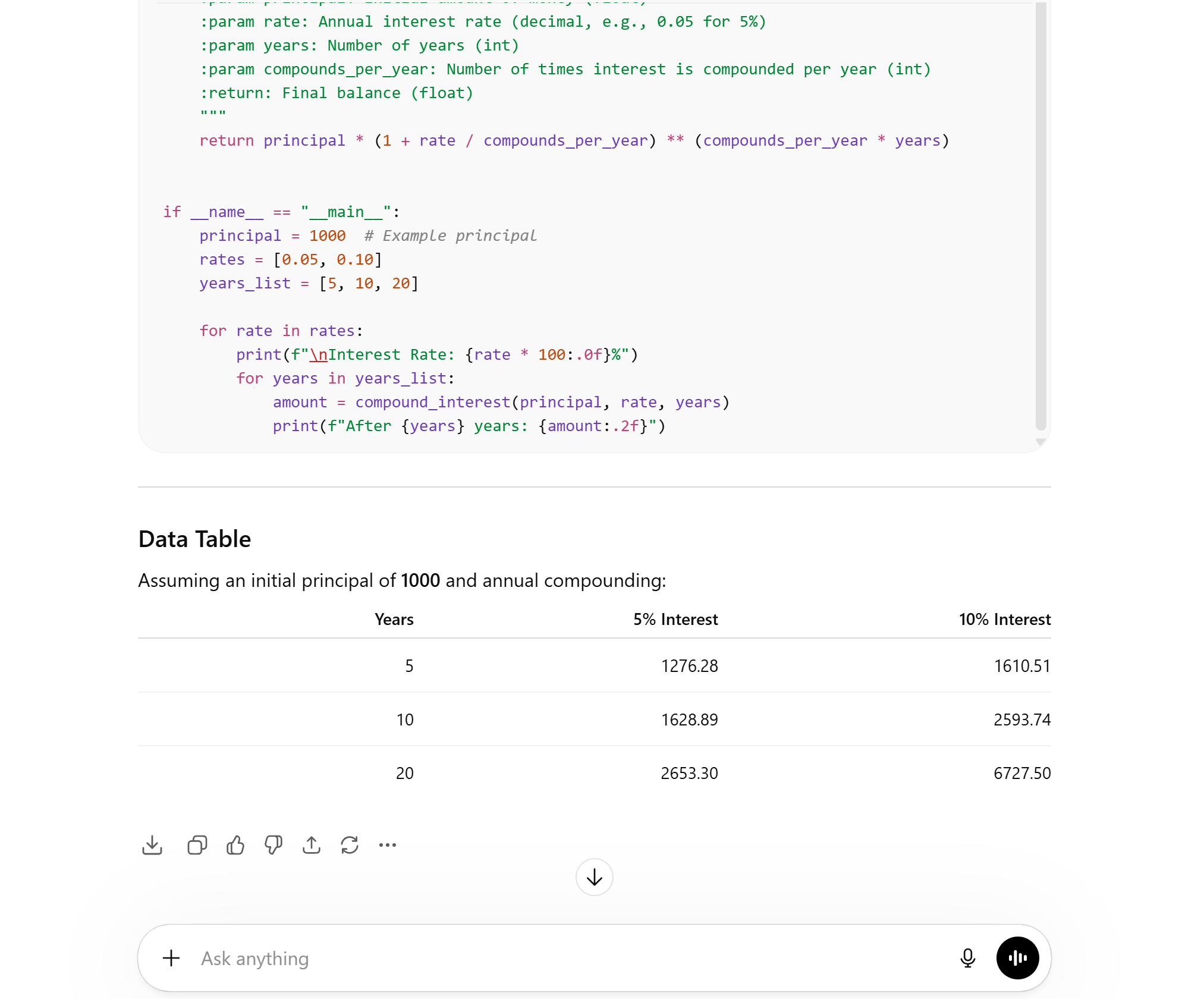Click the share/upload icon
Image resolution: width=1204 pixels, height=999 pixels.
point(312,845)
